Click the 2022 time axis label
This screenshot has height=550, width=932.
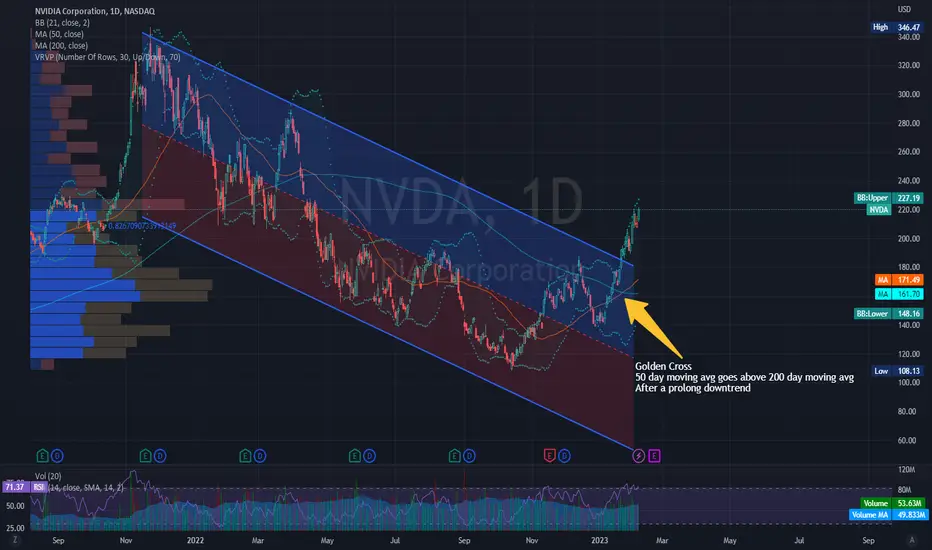click(x=195, y=540)
